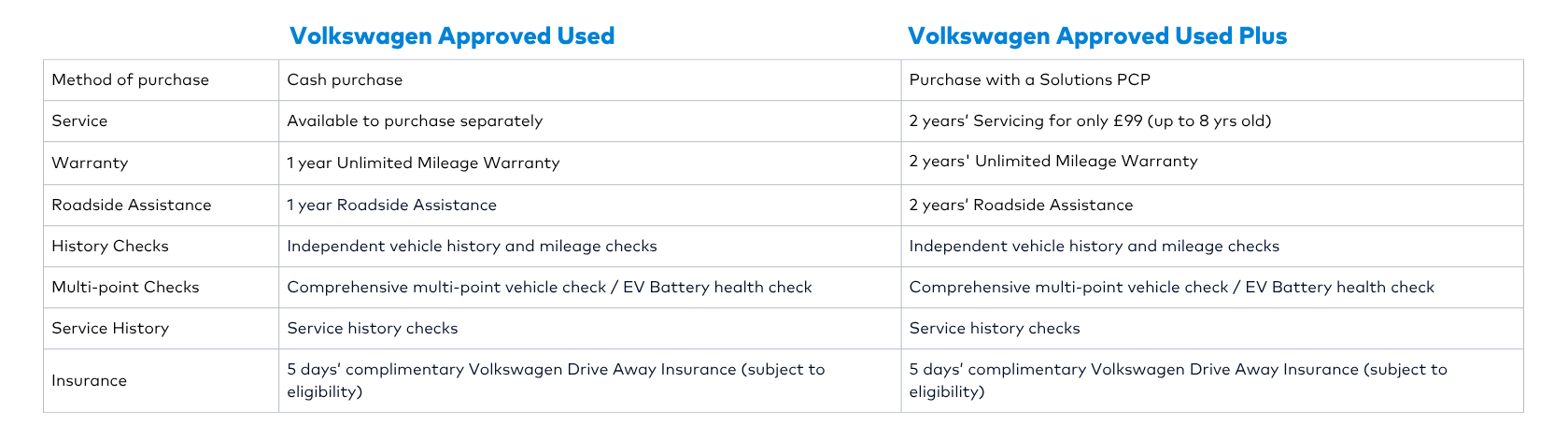This screenshot has height=439, width=1568.
Task: Select the Method of purchase row label
Action: pos(130,80)
